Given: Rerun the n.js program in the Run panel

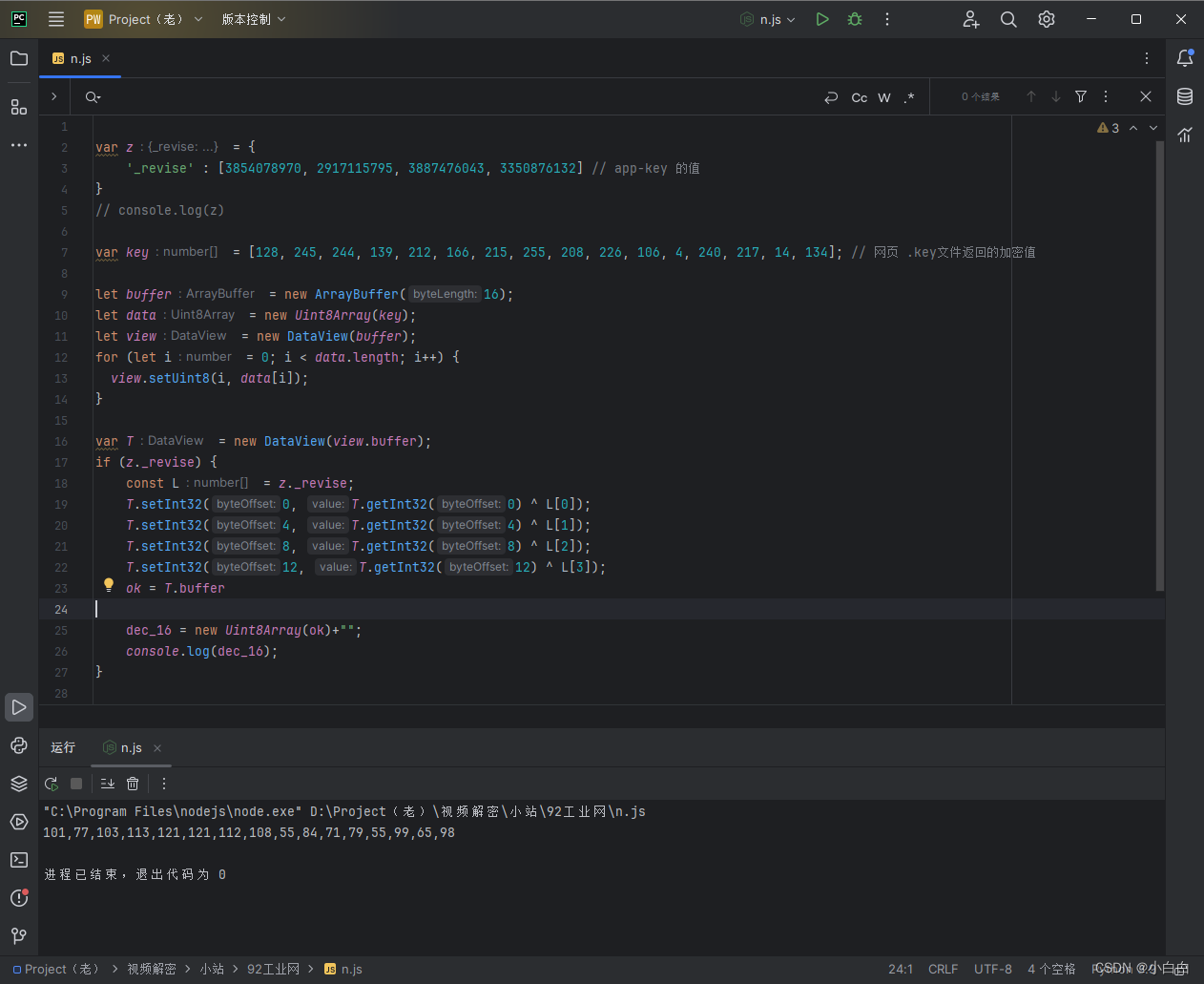Looking at the screenshot, I should pos(52,784).
